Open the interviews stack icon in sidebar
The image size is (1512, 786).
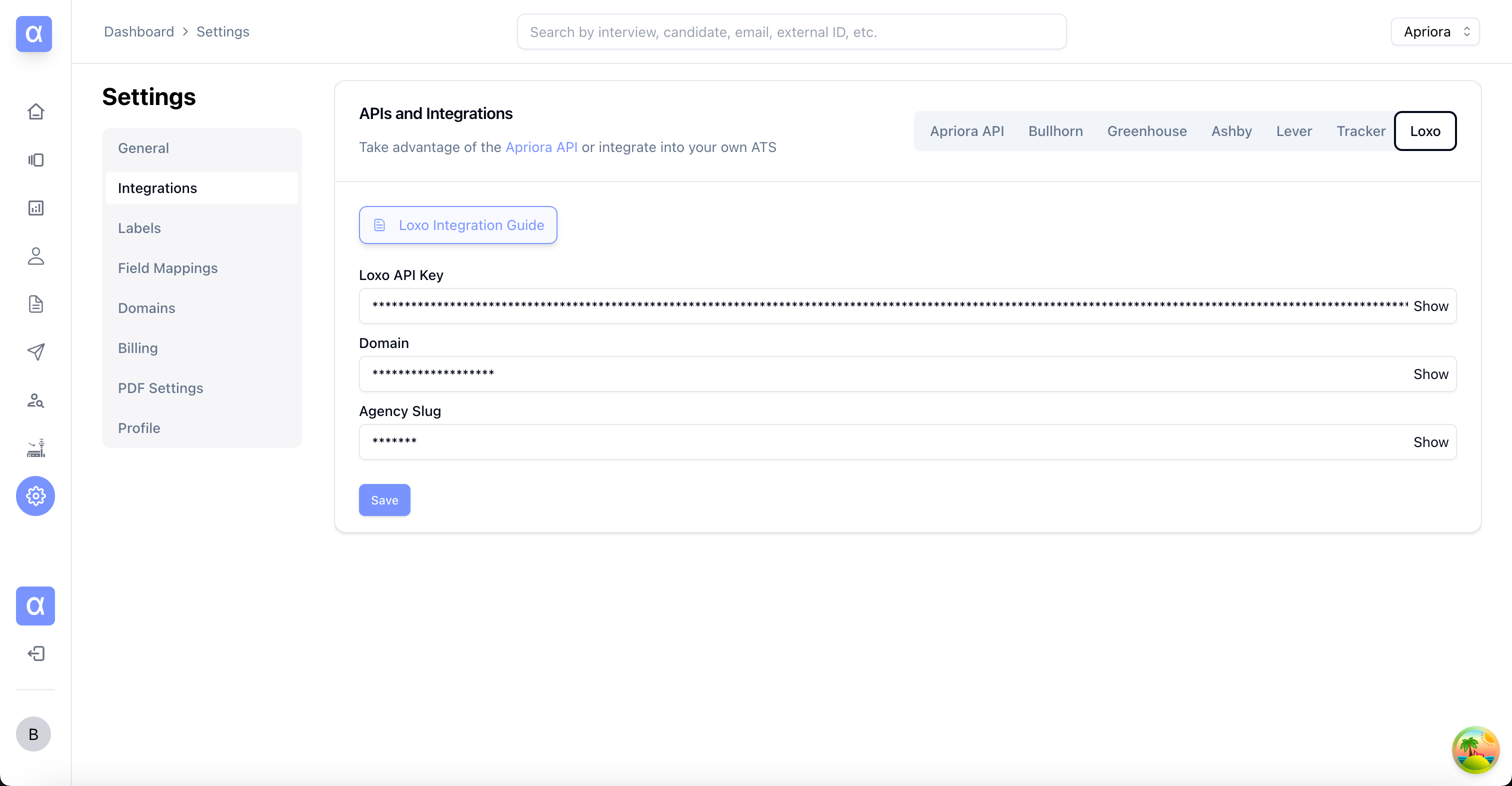click(36, 159)
